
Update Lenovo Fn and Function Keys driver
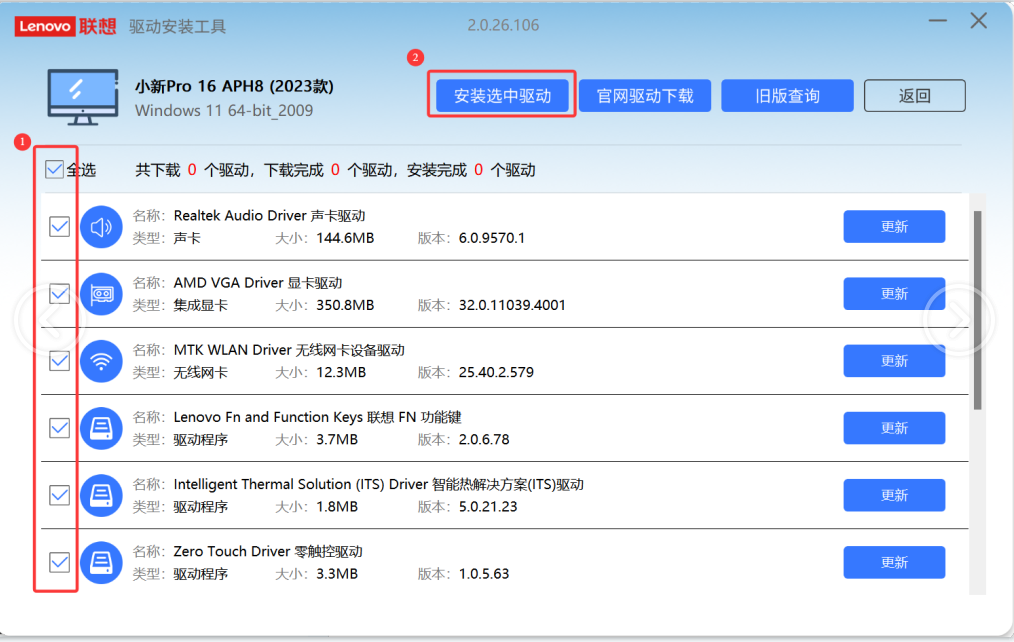tap(894, 429)
